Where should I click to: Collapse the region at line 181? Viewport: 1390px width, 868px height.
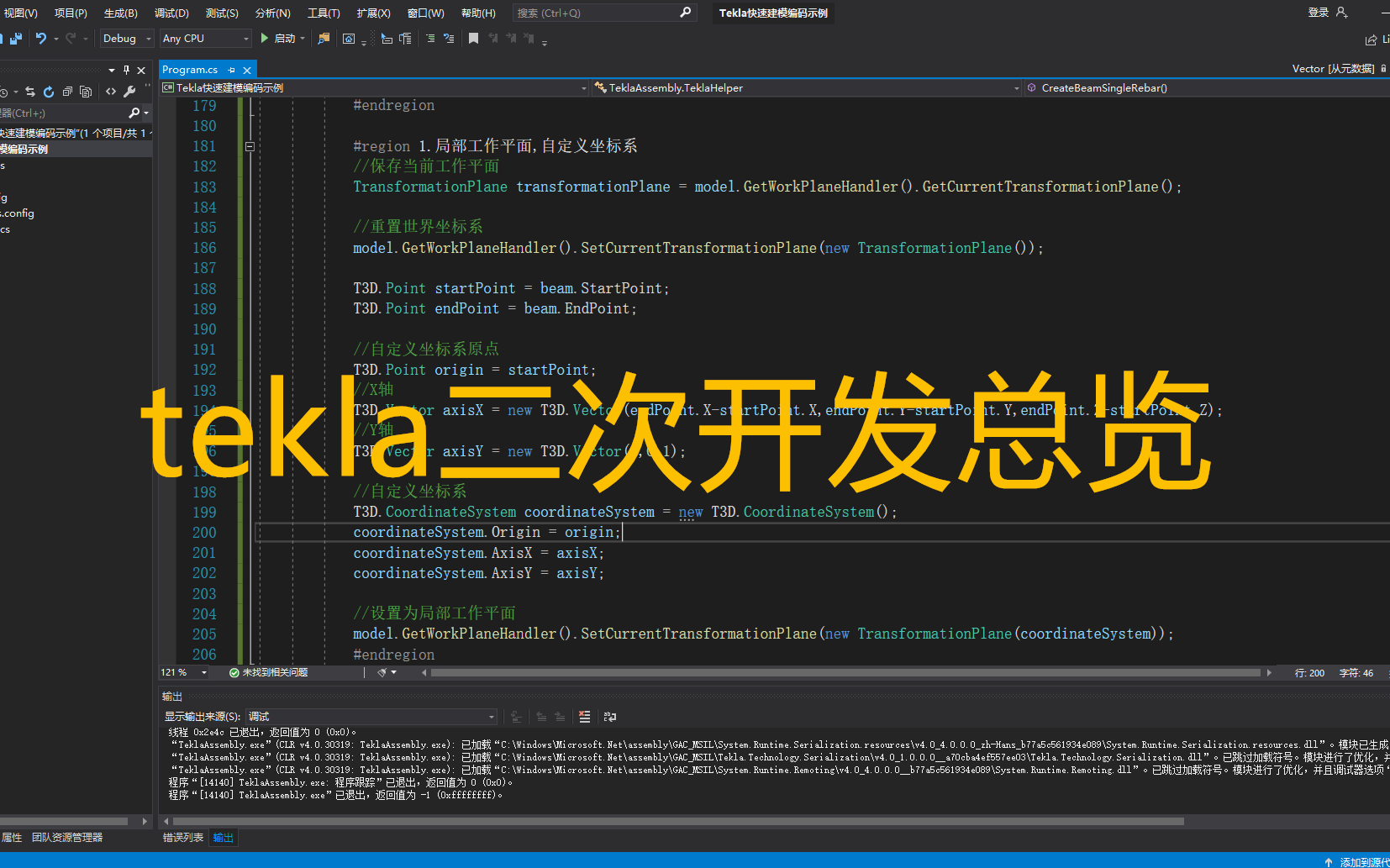pyautogui.click(x=250, y=146)
